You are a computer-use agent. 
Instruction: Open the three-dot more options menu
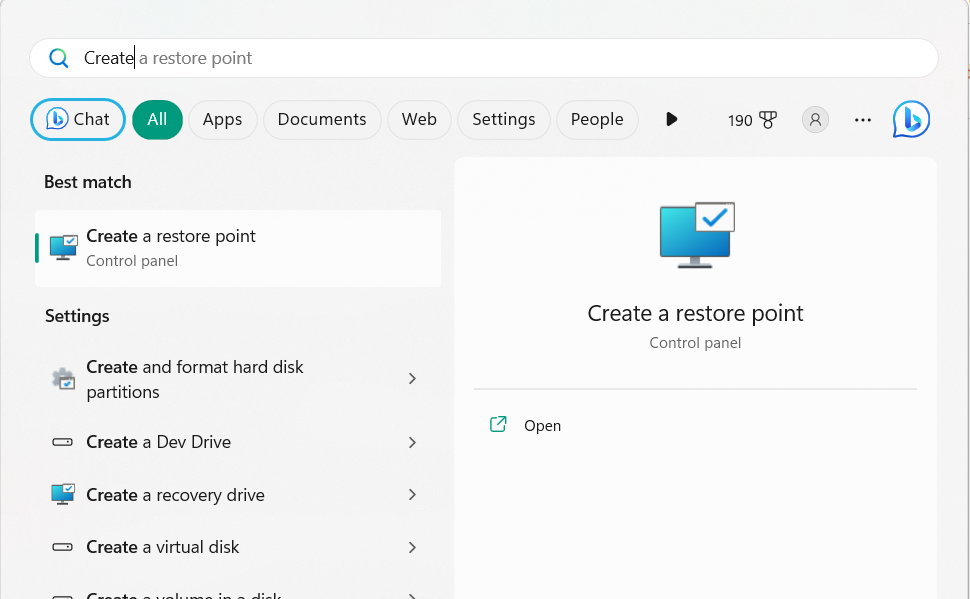click(863, 120)
